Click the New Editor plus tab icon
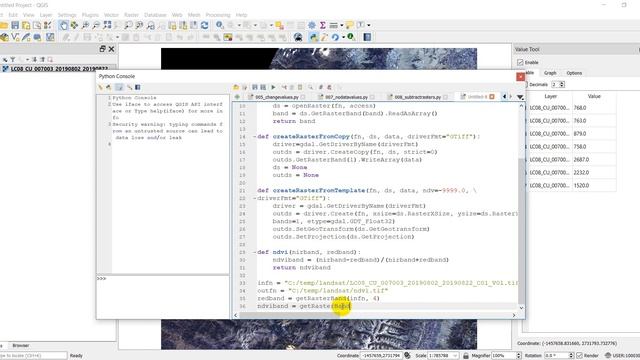Image resolution: width=640 pixels, height=360 pixels. (237, 97)
